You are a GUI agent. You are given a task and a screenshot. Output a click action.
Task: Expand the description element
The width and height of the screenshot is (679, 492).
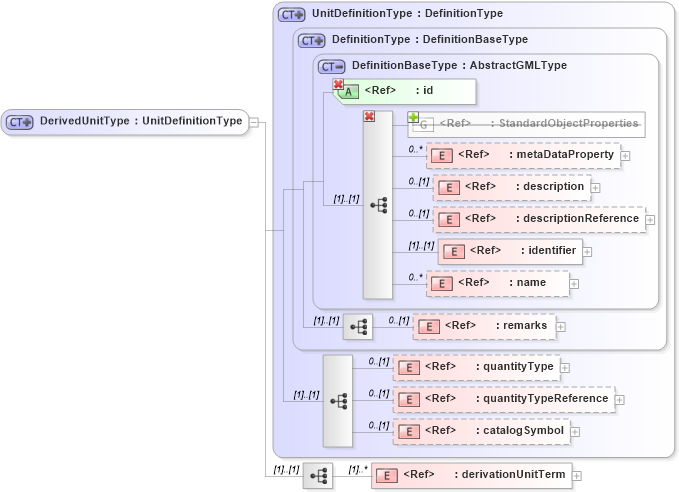(x=595, y=188)
